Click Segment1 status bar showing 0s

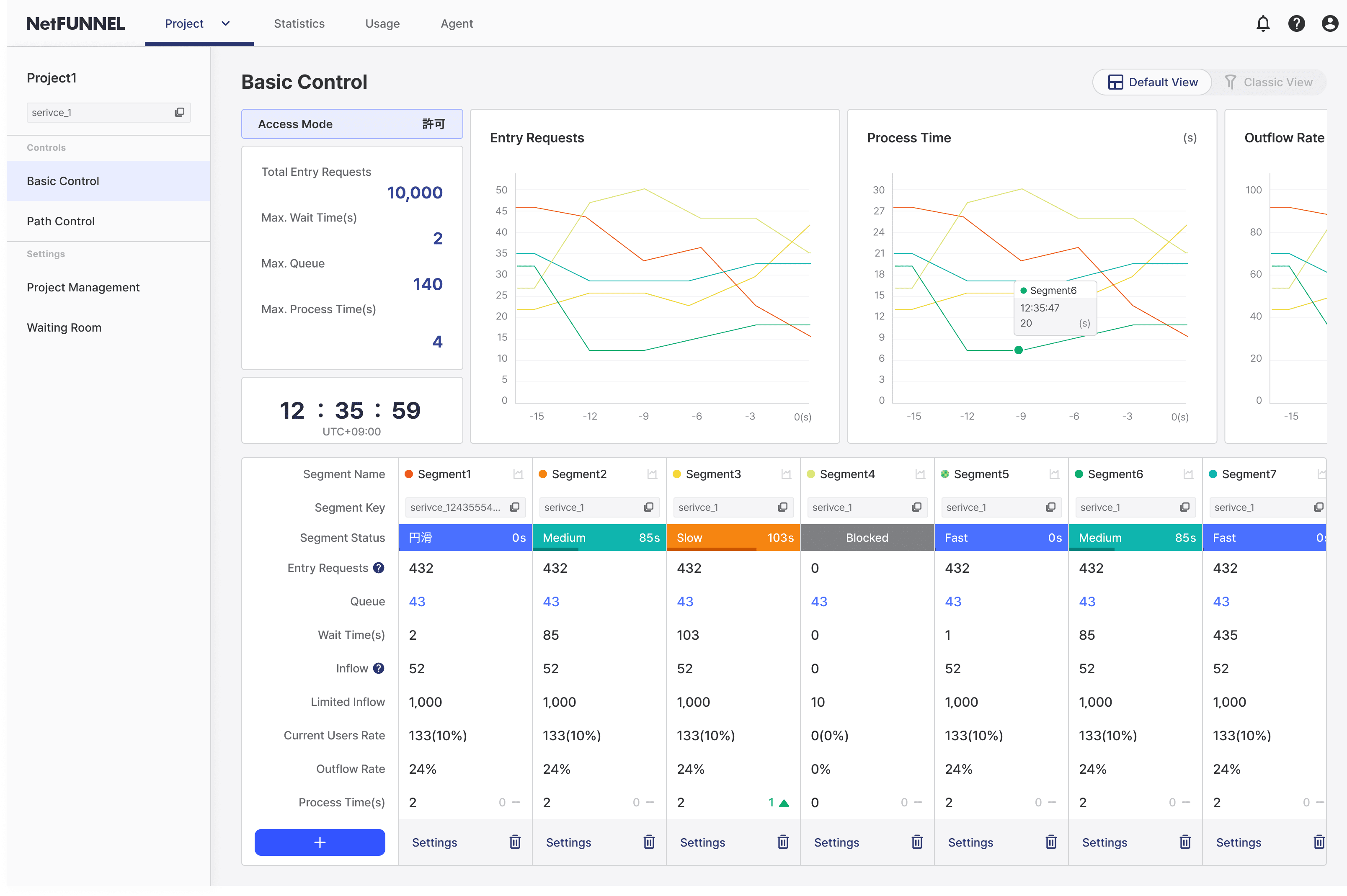465,538
